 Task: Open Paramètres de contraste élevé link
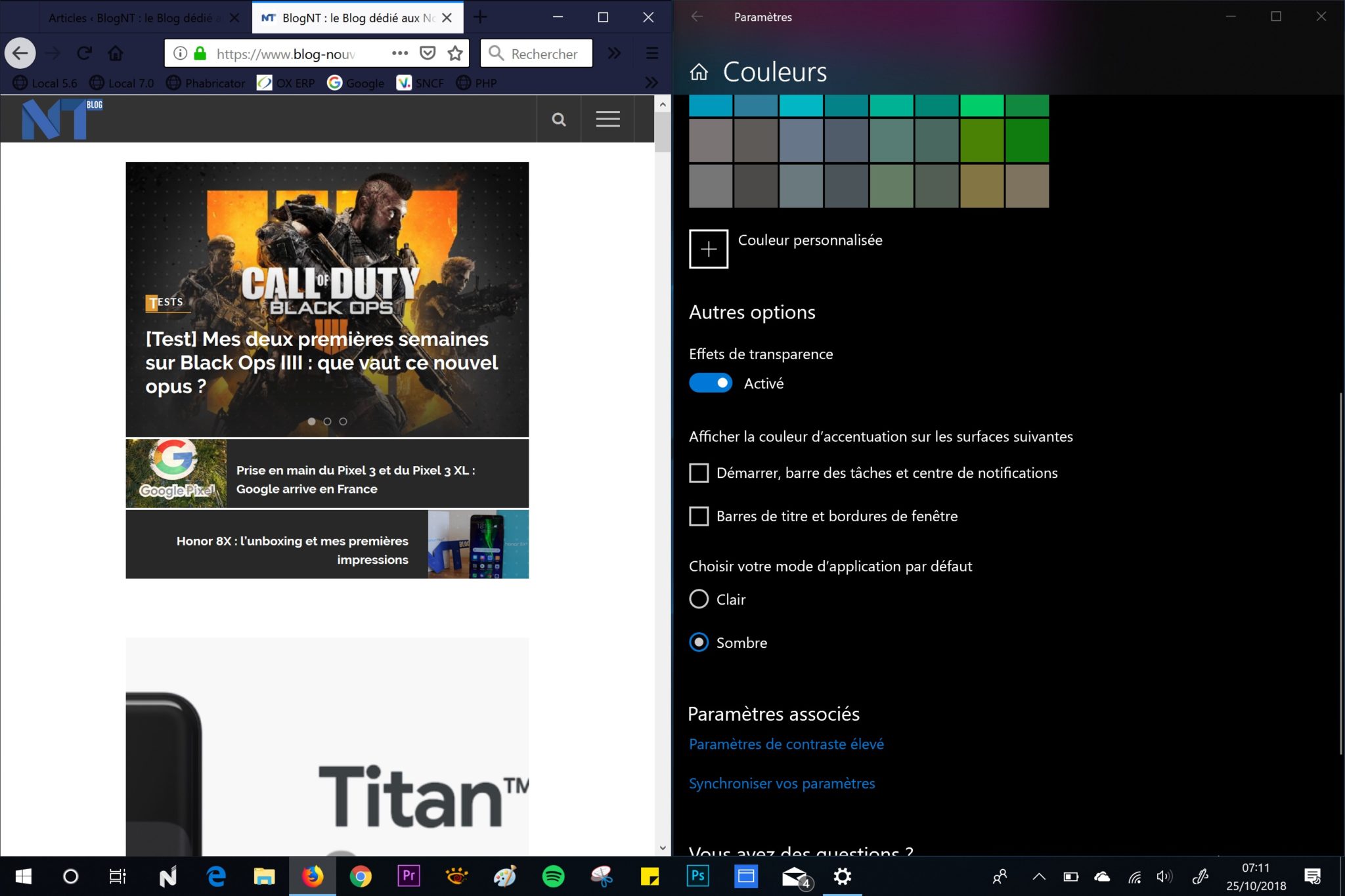click(786, 744)
